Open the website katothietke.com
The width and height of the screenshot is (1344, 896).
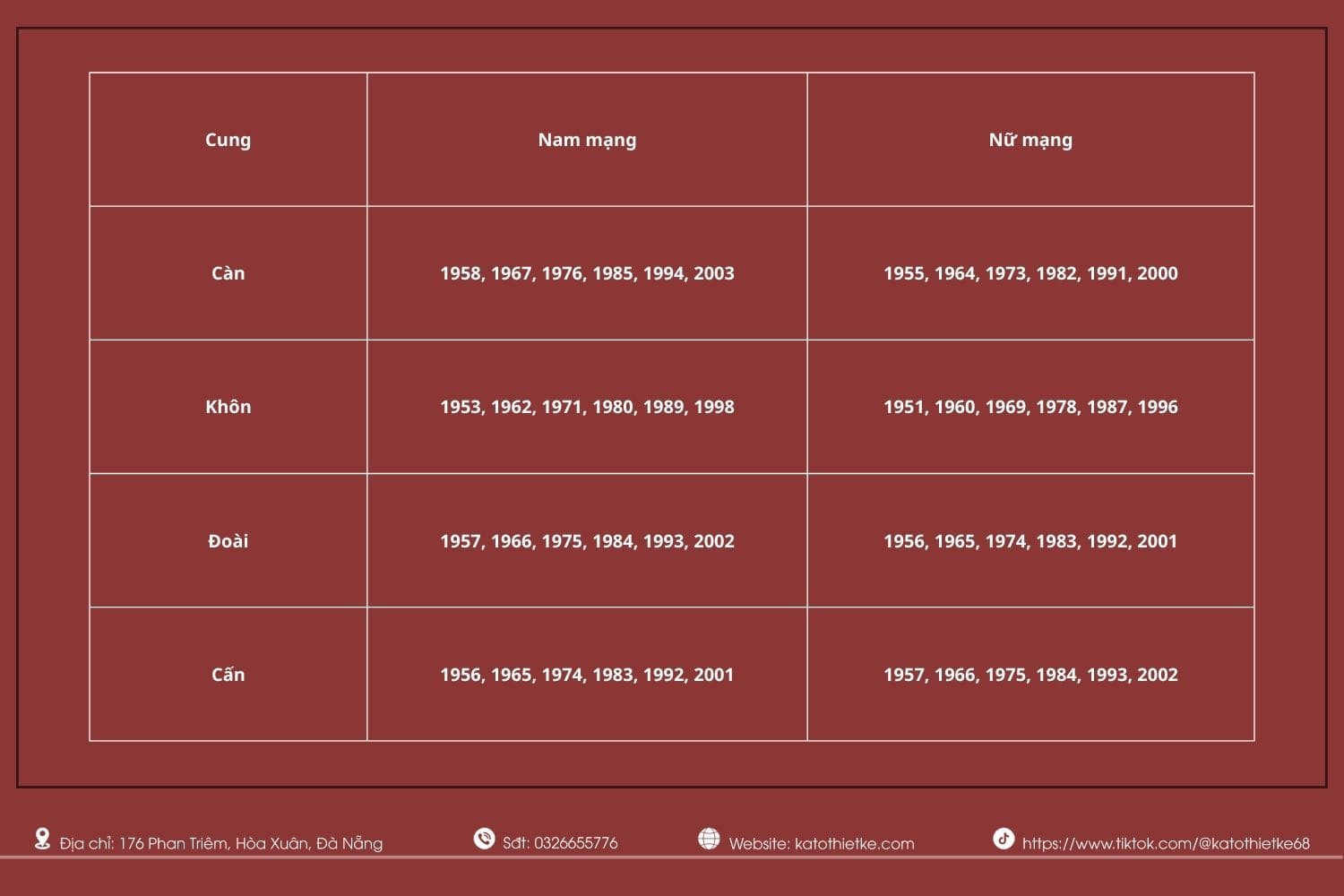tap(855, 843)
